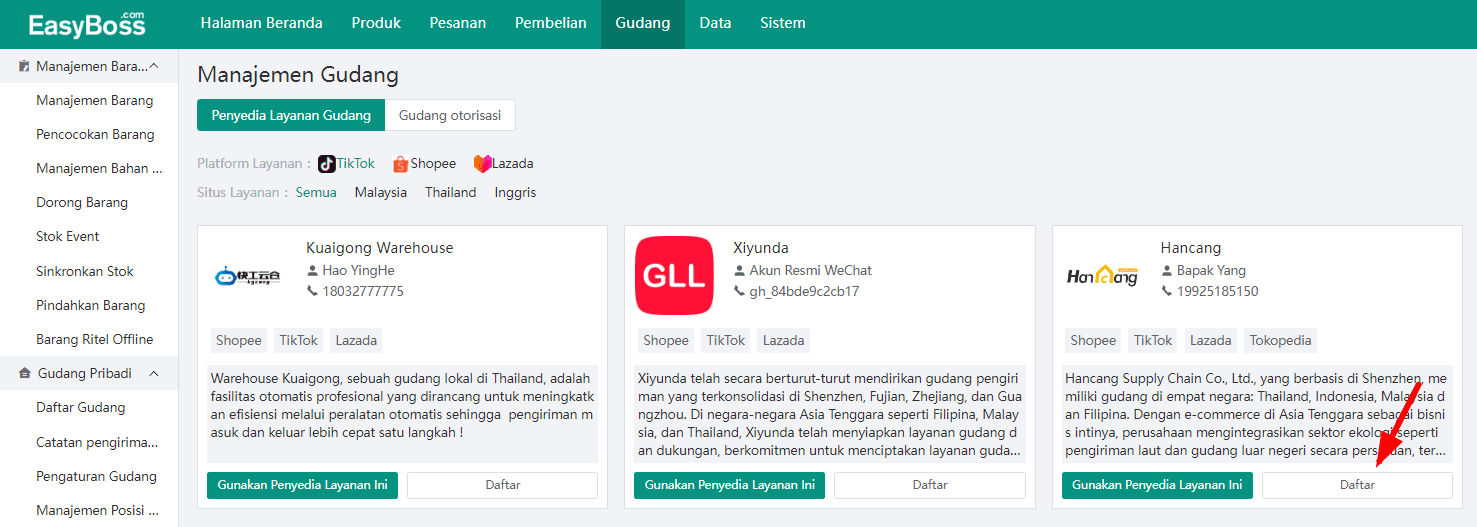Click the Manajemen Barang group clipboard icon
Viewport: 1477px width, 527px height.
24,66
